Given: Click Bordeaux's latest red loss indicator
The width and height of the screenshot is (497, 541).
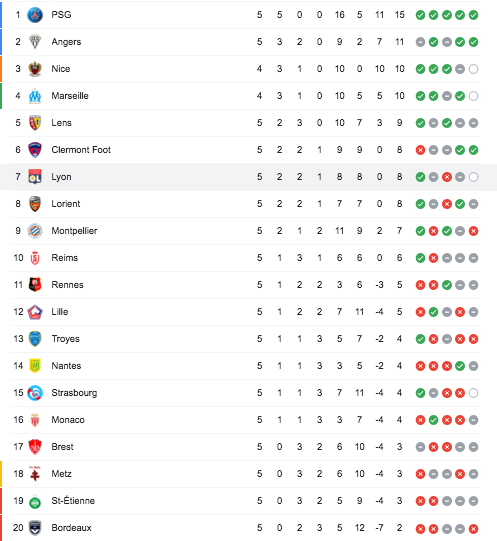Looking at the screenshot, I should [x=474, y=529].
